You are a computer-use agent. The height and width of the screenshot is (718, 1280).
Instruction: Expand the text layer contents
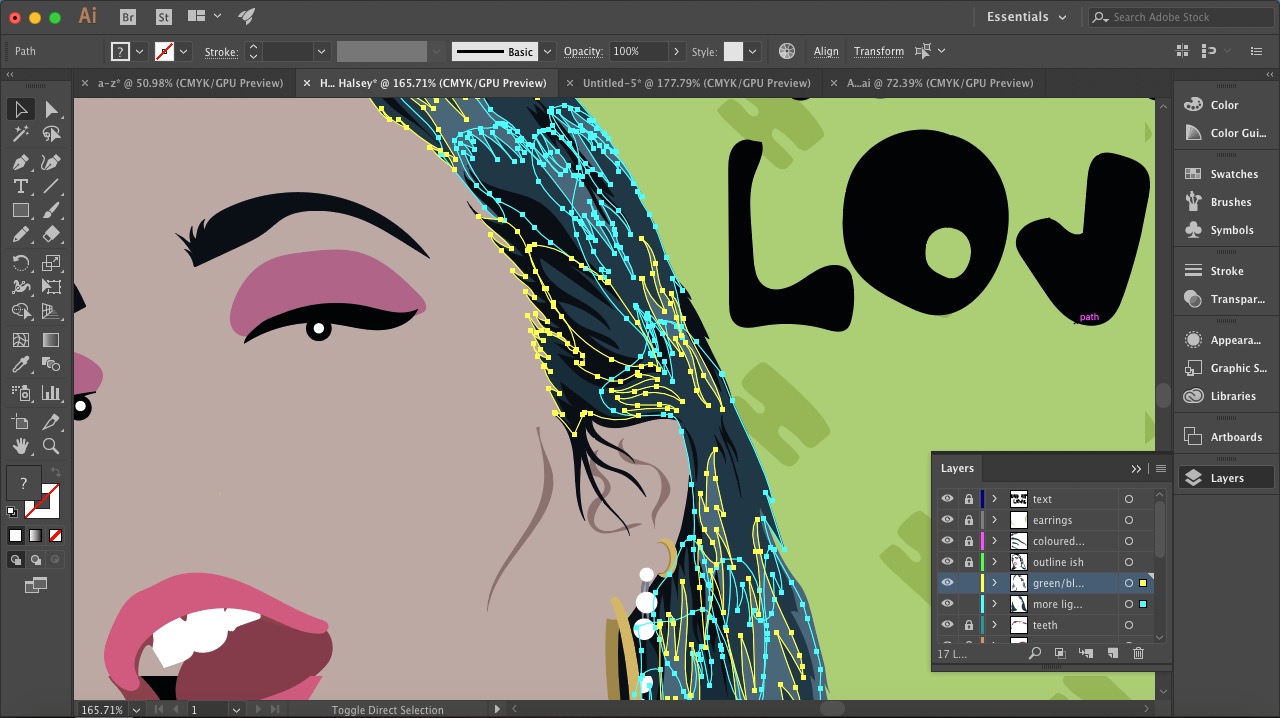pyautogui.click(x=994, y=499)
